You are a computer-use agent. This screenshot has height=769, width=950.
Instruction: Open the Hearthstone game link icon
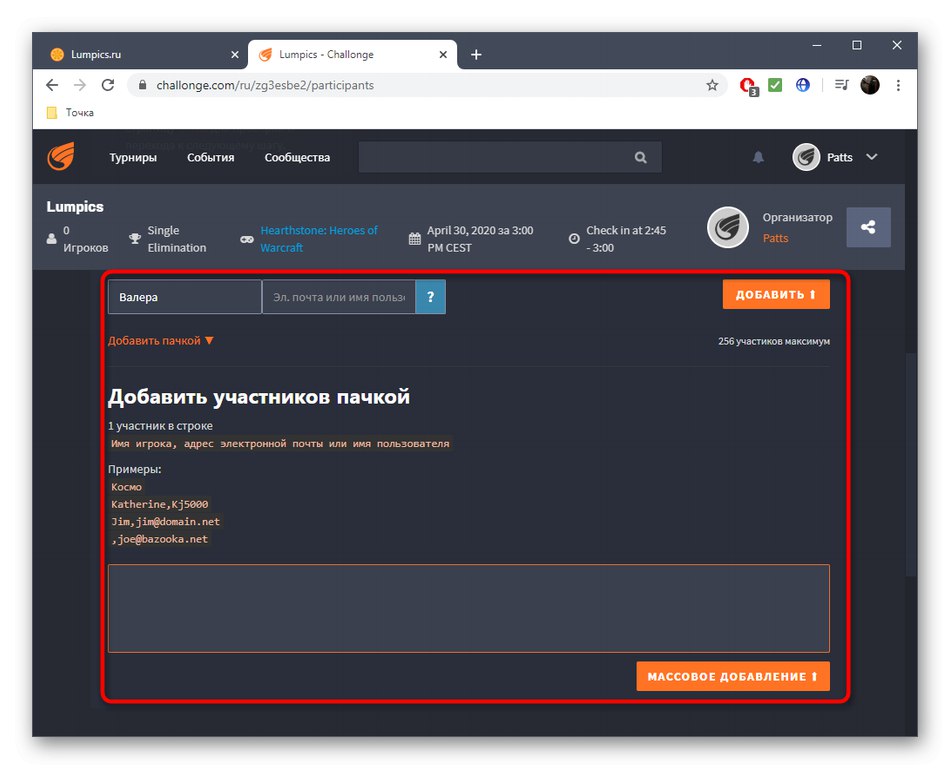click(247, 238)
